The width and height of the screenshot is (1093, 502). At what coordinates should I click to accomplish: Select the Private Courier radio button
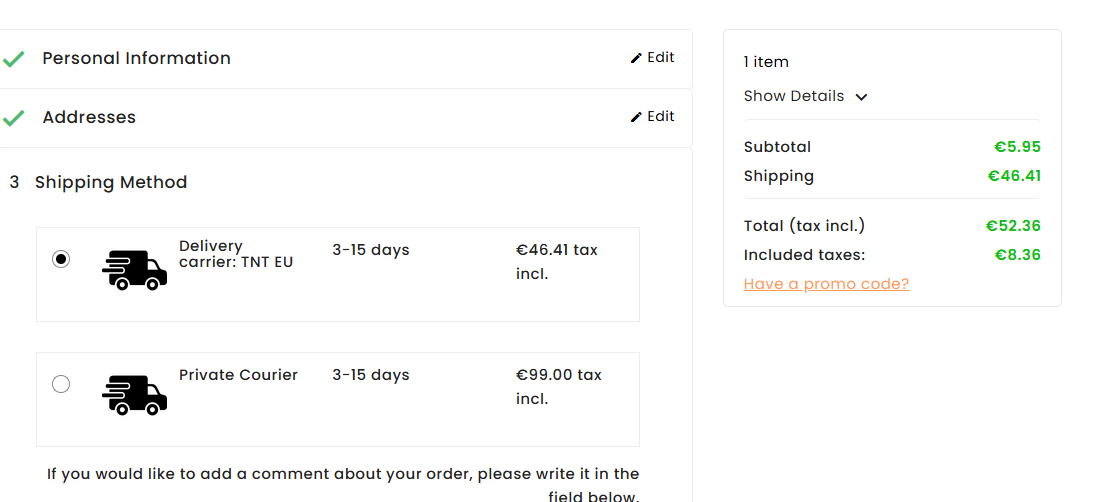pos(61,384)
